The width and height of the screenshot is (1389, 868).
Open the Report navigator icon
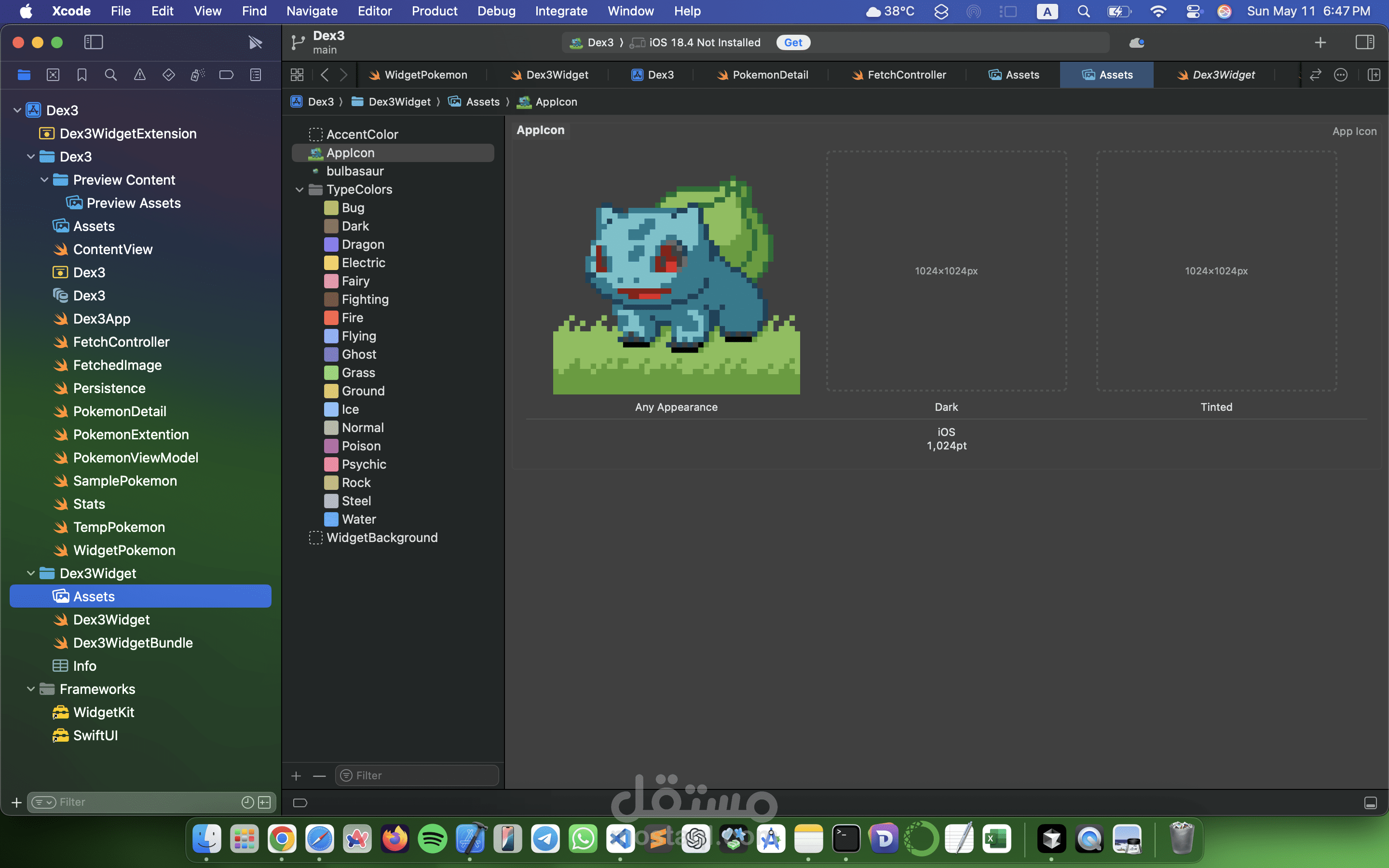coord(256,75)
